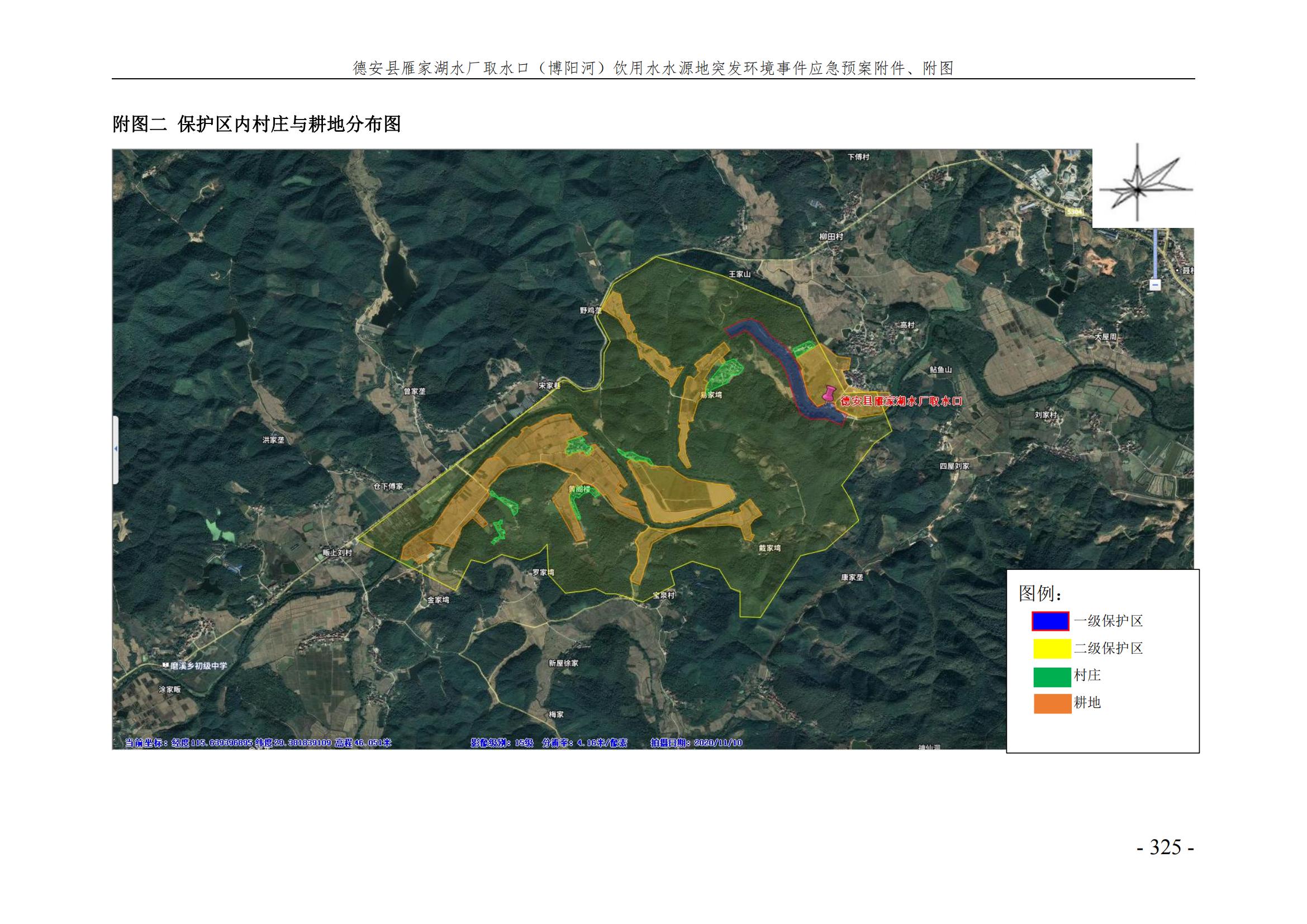The image size is (1307, 924).
Task: Click the 宝泉村 village label on map
Action: 663,595
